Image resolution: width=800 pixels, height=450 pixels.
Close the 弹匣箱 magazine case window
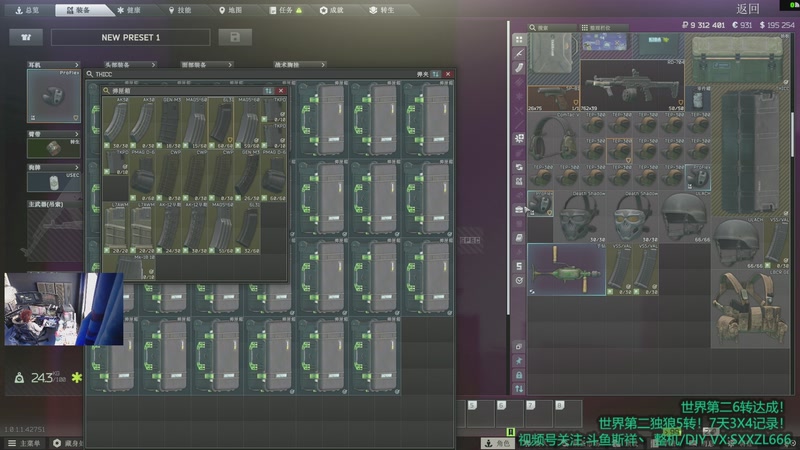(x=281, y=91)
